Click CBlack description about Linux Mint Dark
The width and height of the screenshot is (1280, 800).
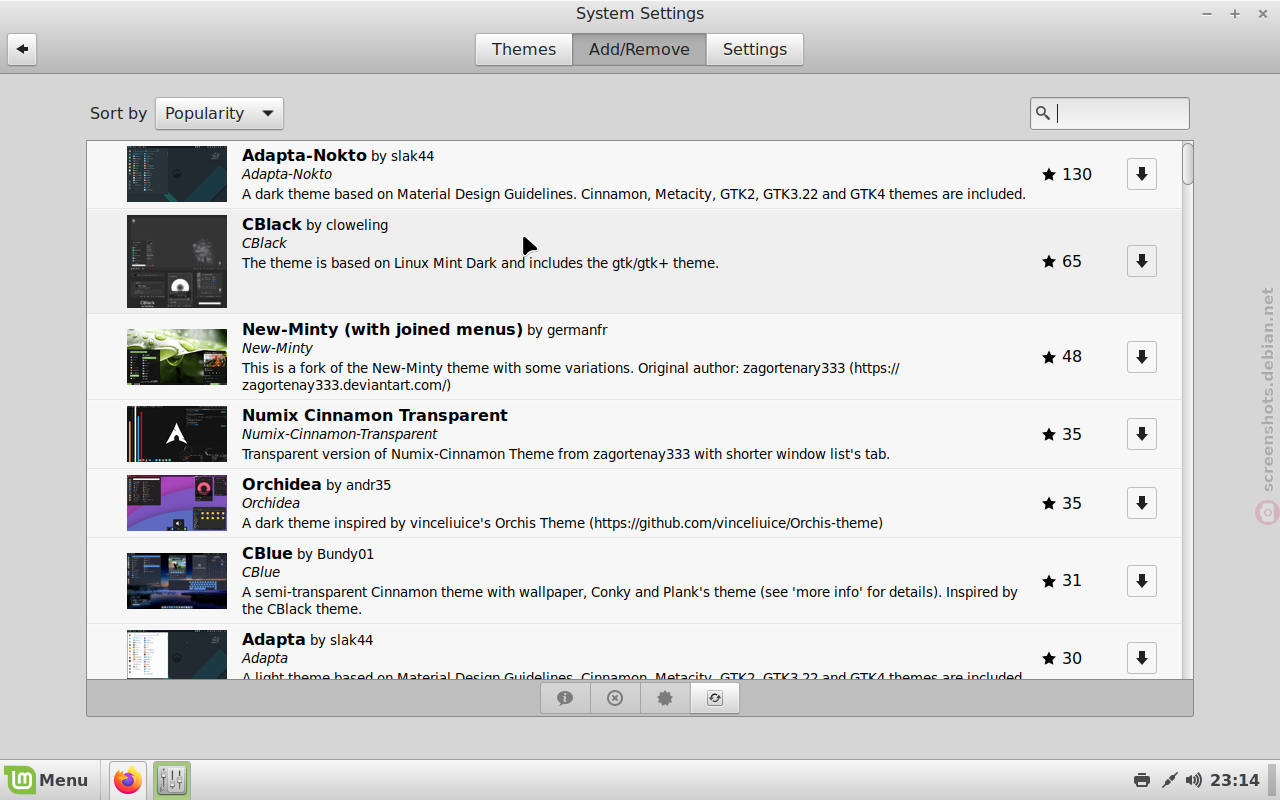480,263
